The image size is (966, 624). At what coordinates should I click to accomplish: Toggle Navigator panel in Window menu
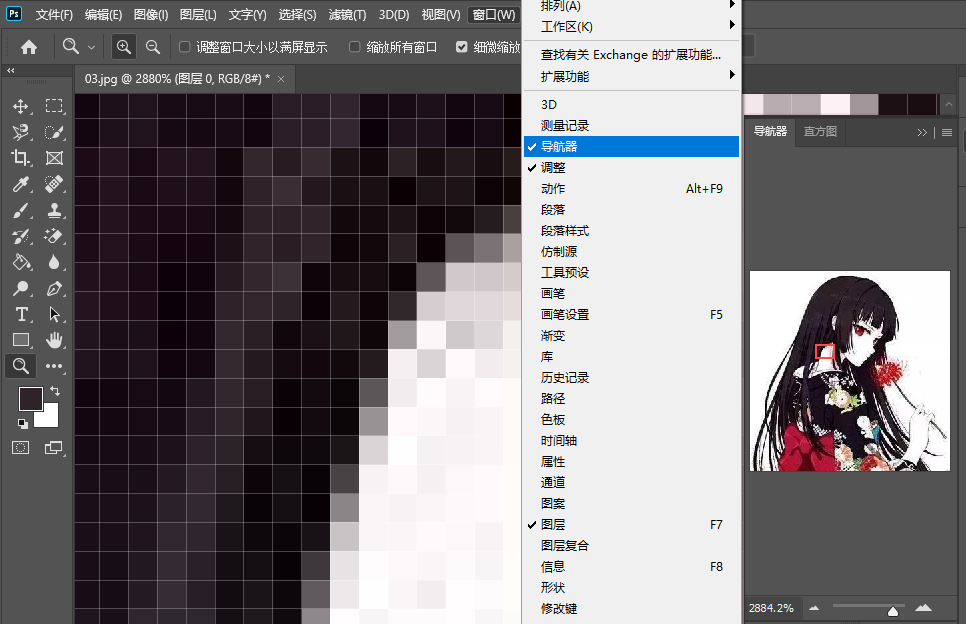(631, 147)
